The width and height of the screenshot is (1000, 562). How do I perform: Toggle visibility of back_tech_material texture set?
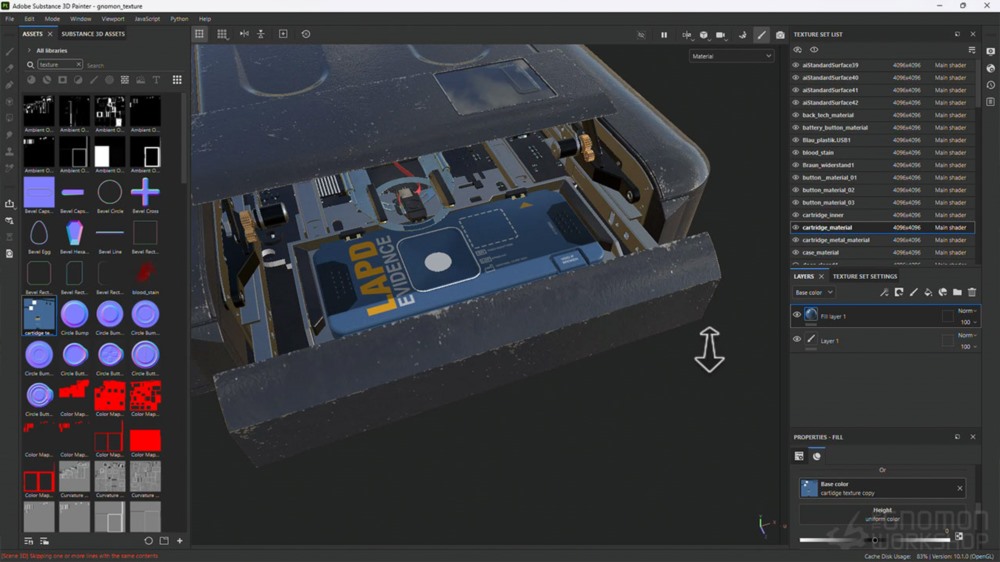point(795,115)
